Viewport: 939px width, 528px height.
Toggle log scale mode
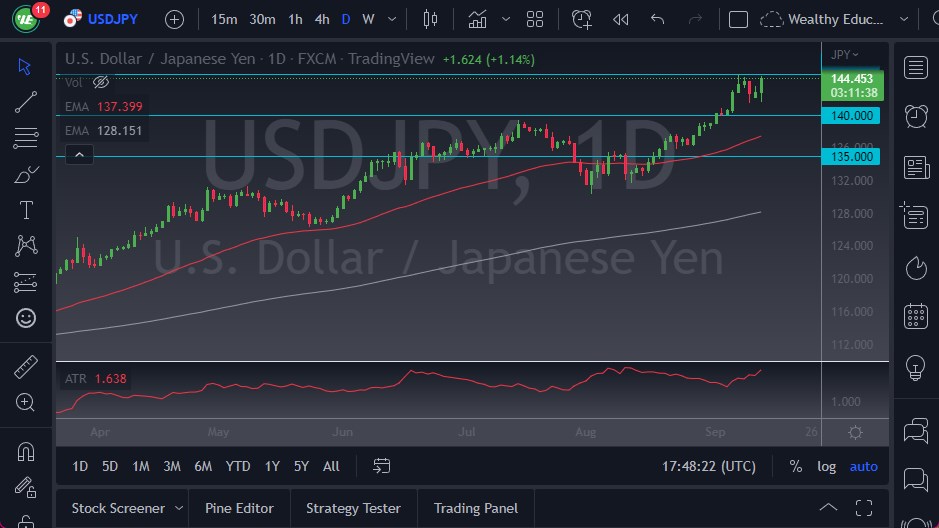click(x=826, y=466)
